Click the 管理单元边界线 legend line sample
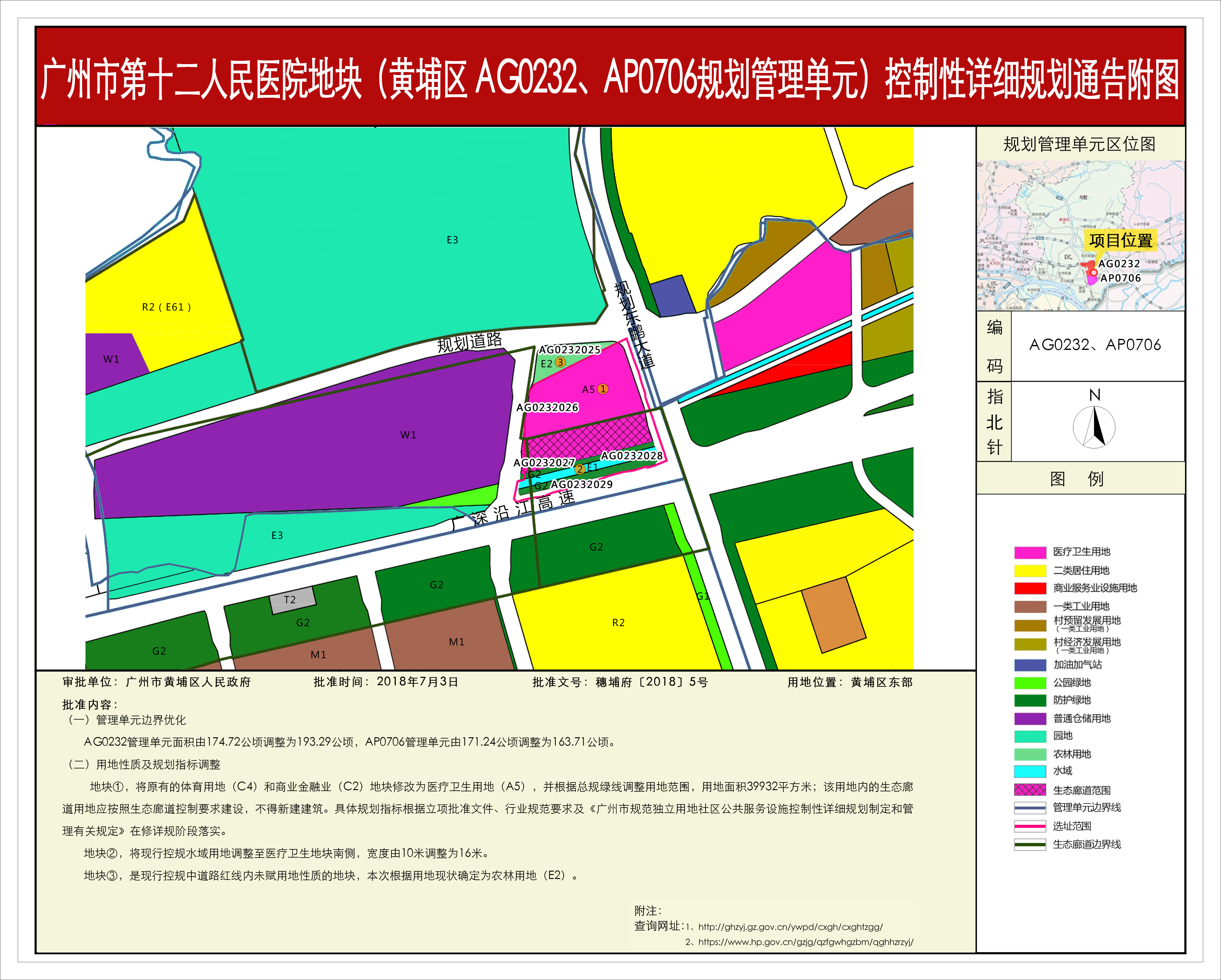Image resolution: width=1221 pixels, height=980 pixels. tap(1030, 808)
